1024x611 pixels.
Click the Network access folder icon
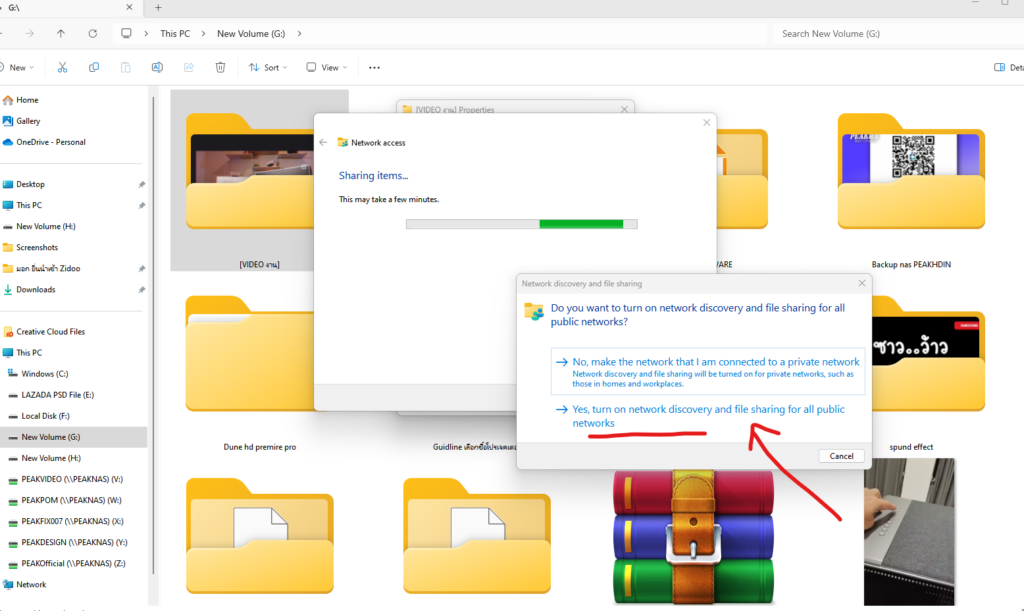342,142
